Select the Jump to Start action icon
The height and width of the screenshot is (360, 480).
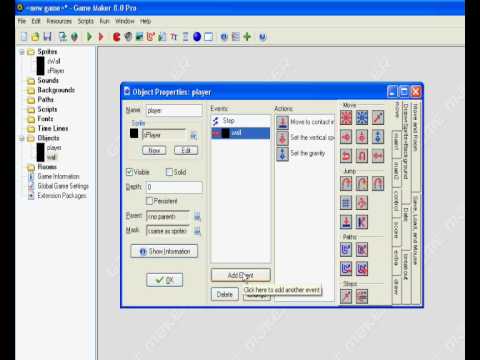point(362,184)
